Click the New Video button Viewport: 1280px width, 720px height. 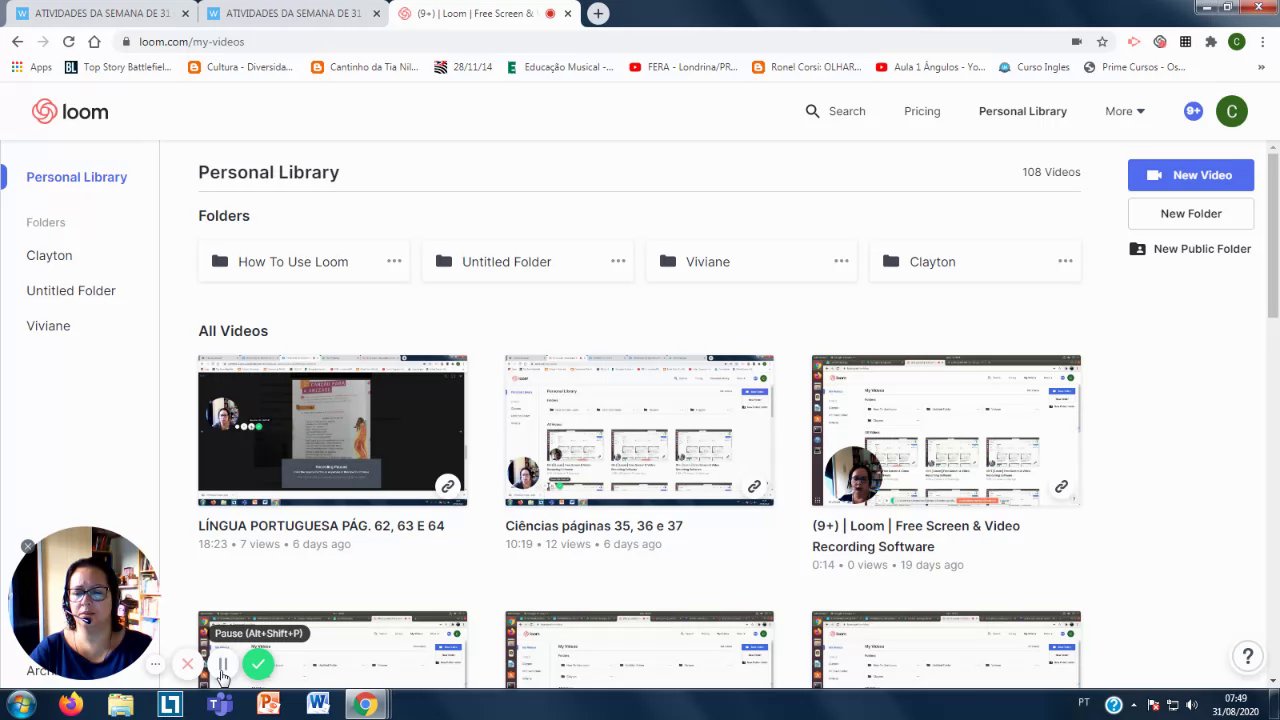[1191, 175]
